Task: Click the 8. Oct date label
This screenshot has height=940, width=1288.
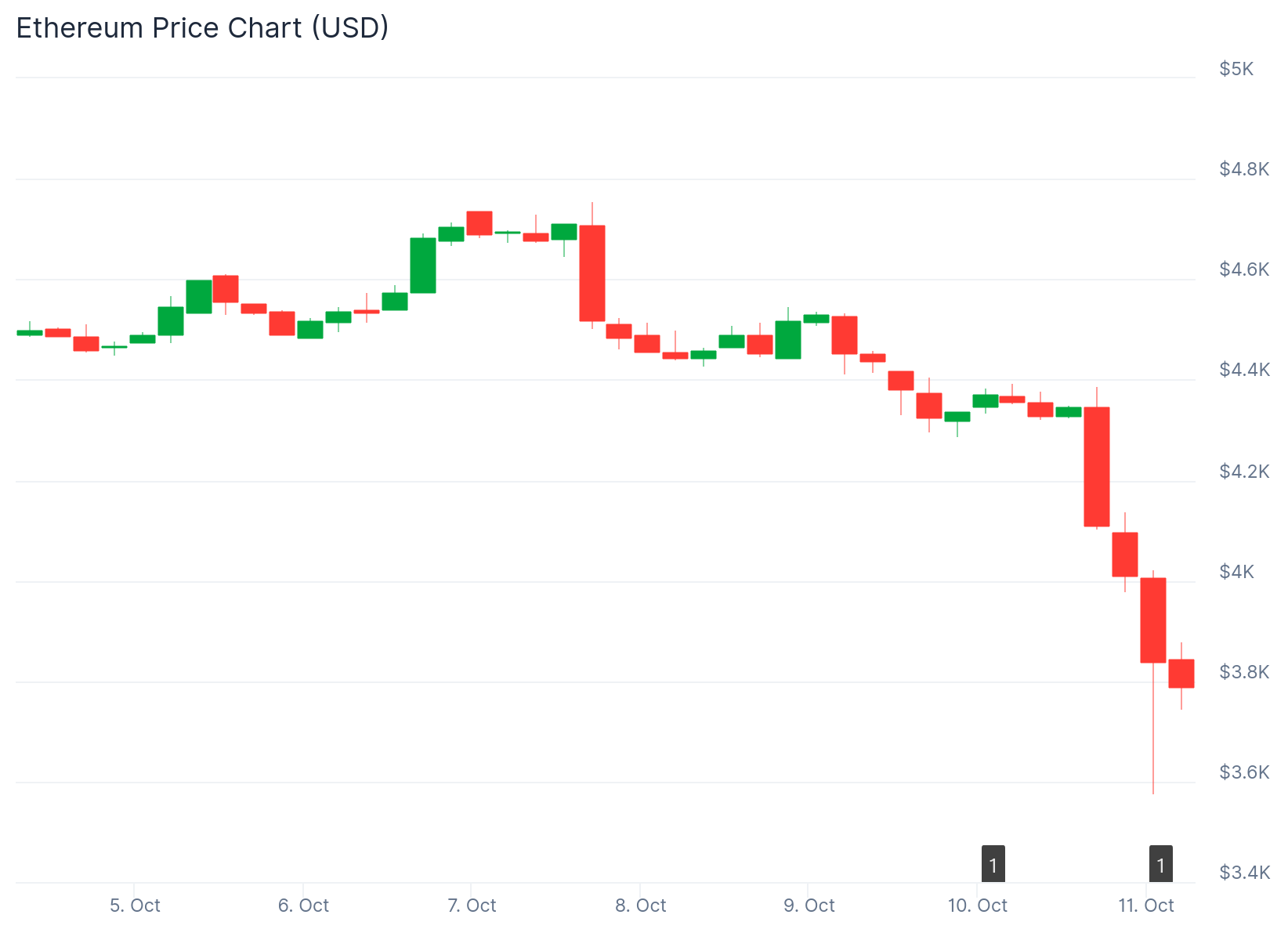Action: [x=640, y=906]
